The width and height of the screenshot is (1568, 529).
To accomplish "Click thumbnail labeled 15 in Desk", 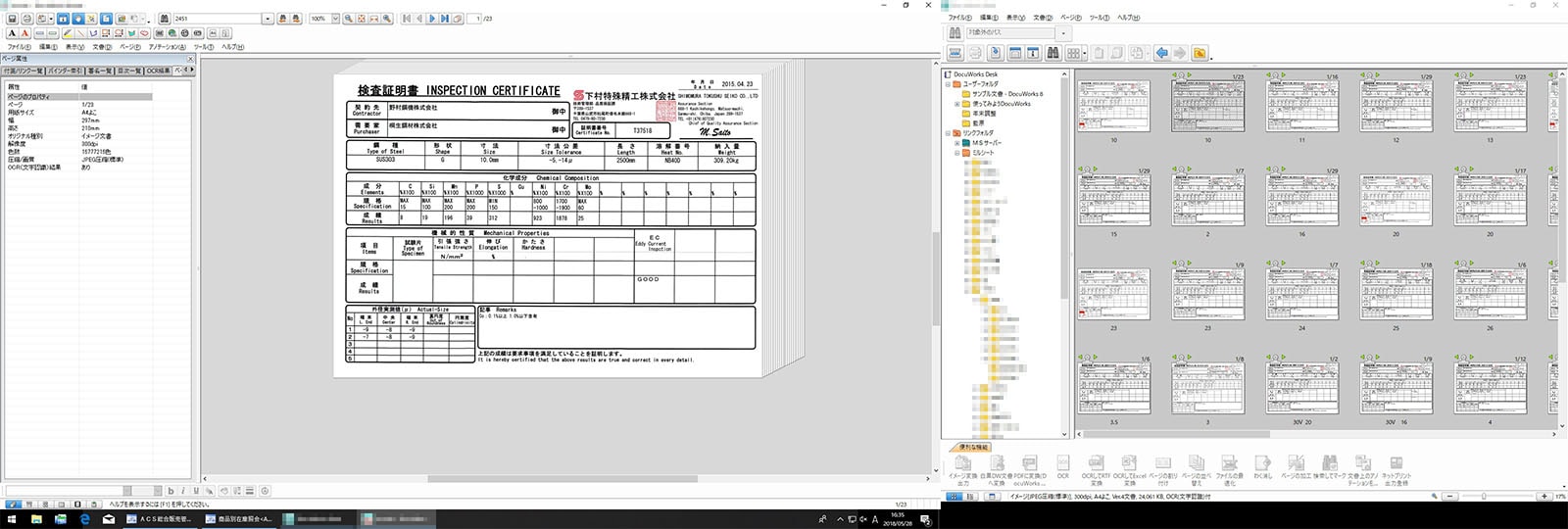I will coord(1113,200).
